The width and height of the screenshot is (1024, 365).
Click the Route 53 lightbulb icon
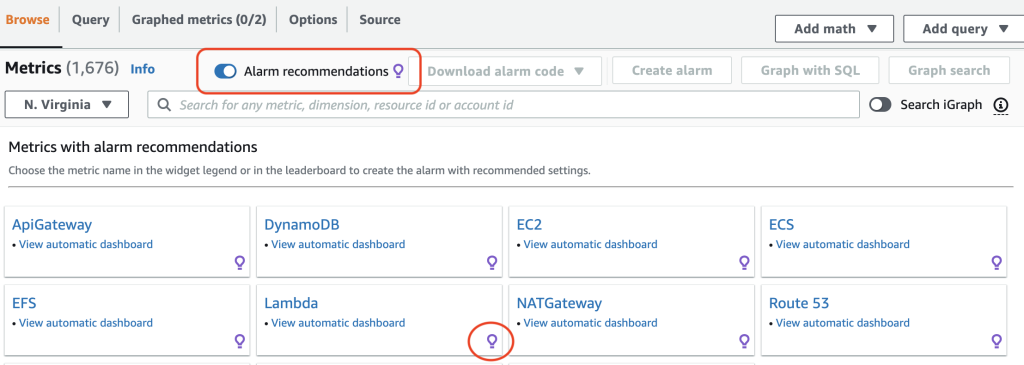(997, 340)
